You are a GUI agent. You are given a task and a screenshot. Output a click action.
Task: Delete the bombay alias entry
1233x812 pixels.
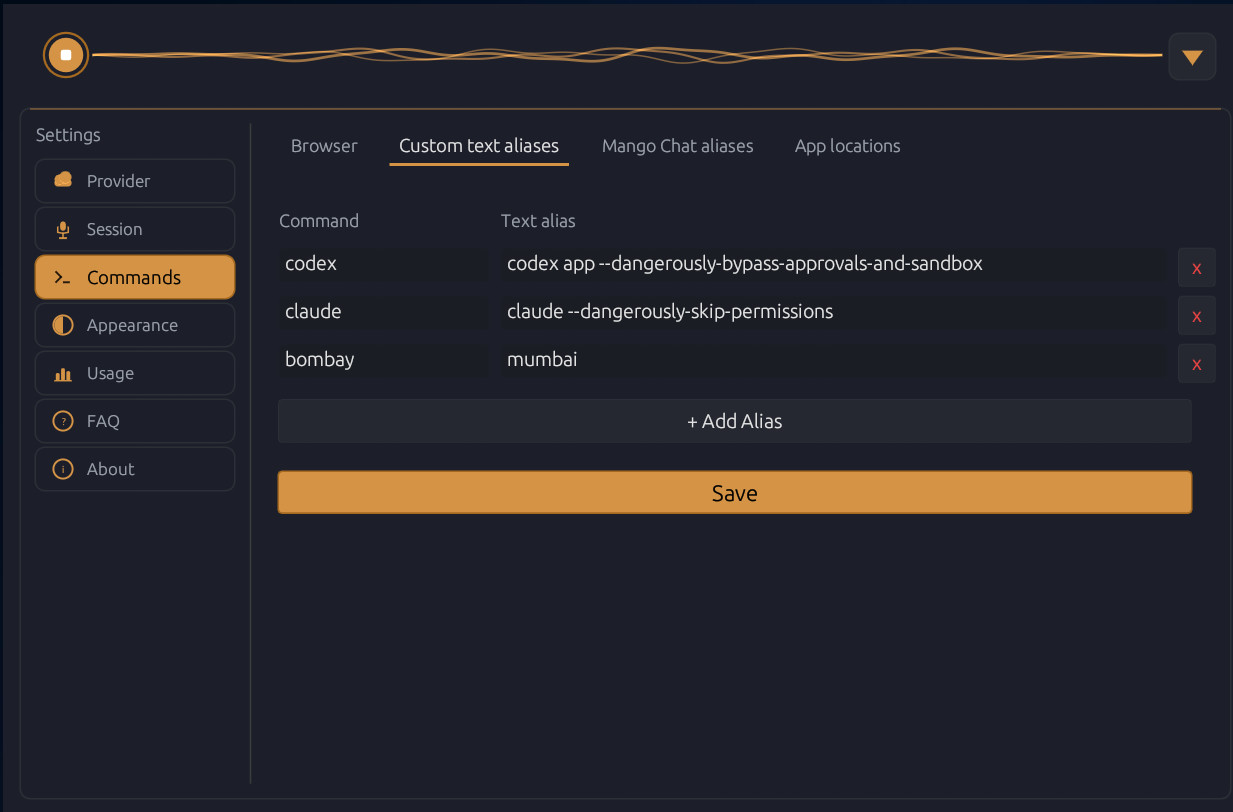[x=1196, y=363]
